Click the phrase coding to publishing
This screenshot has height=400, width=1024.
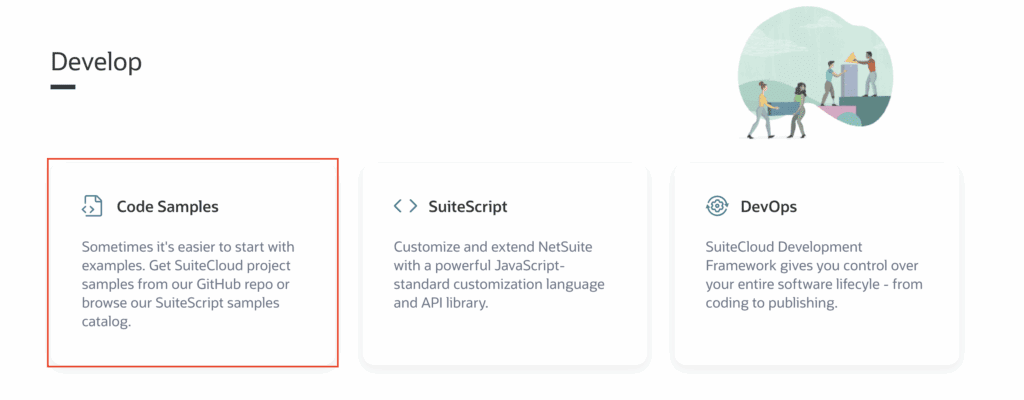tap(771, 303)
